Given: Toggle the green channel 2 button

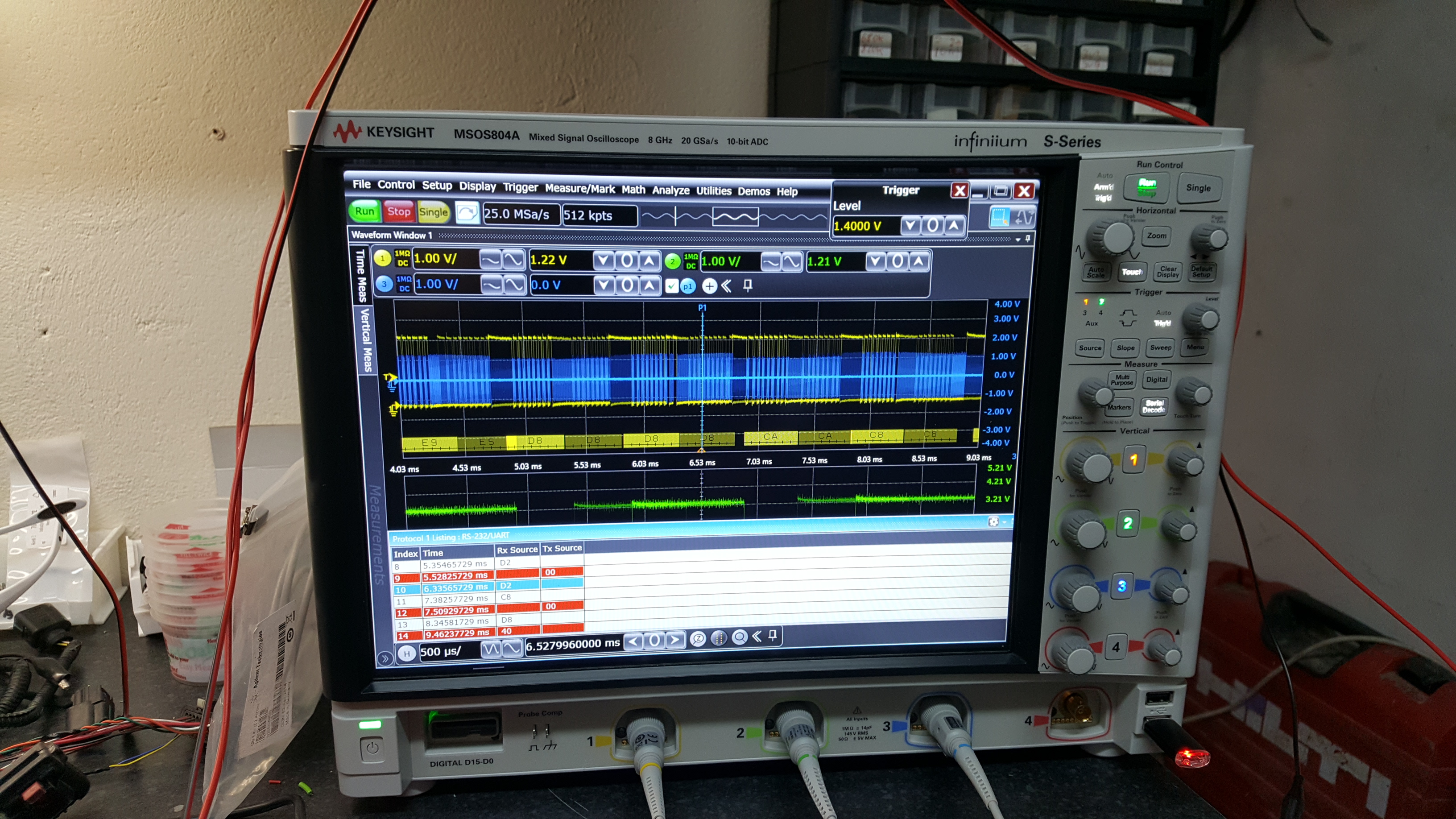Looking at the screenshot, I should coord(672,262).
